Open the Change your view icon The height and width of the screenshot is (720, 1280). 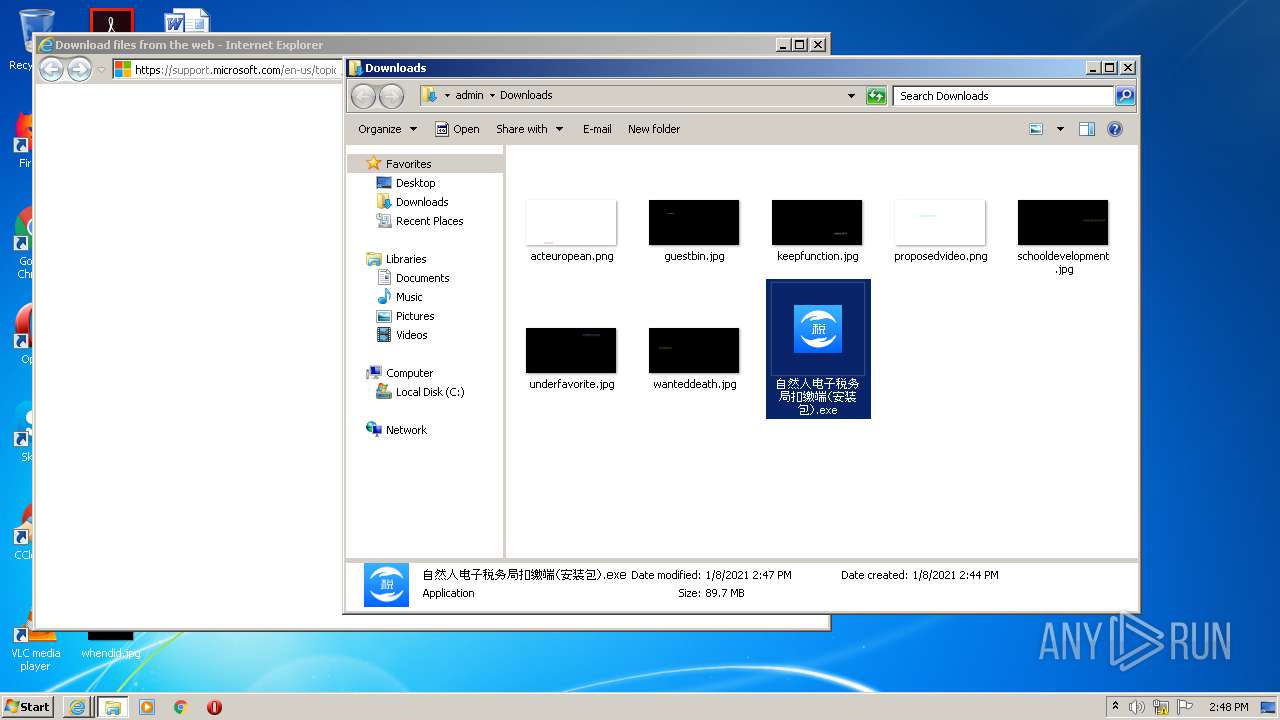(x=1036, y=129)
